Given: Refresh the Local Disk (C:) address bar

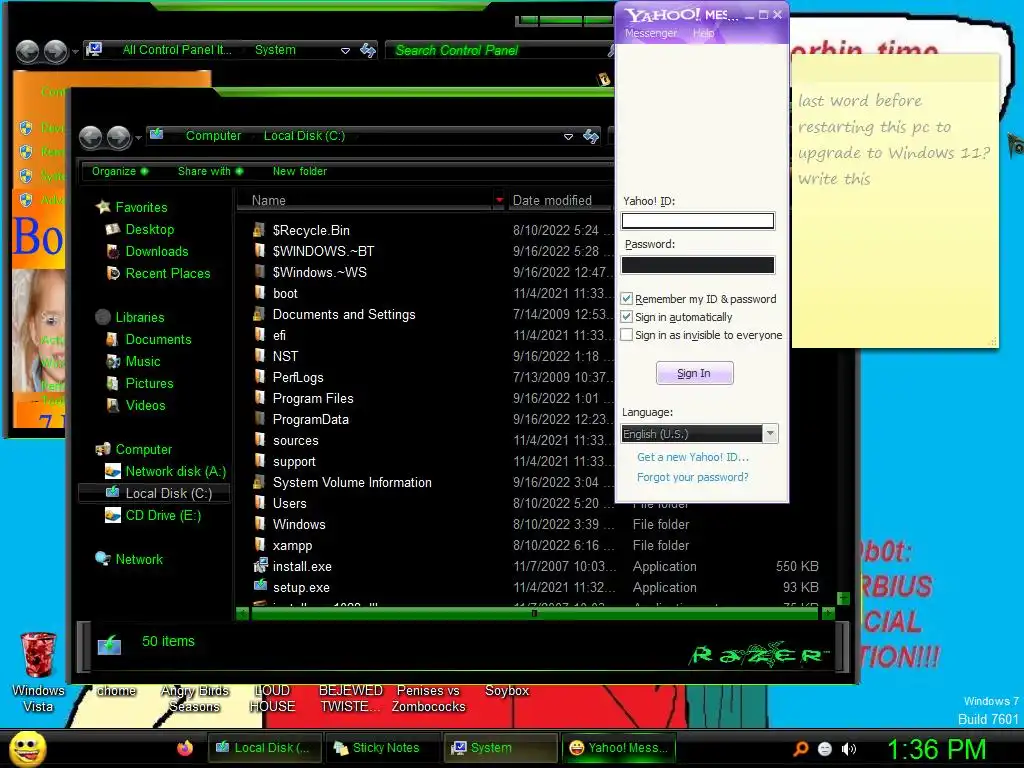Looking at the screenshot, I should (590, 136).
